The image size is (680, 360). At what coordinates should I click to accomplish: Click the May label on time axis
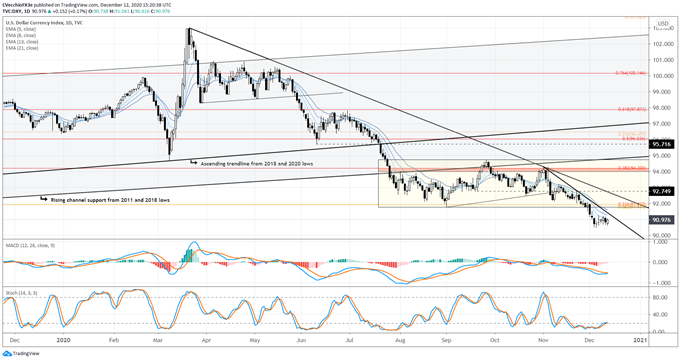tap(255, 340)
